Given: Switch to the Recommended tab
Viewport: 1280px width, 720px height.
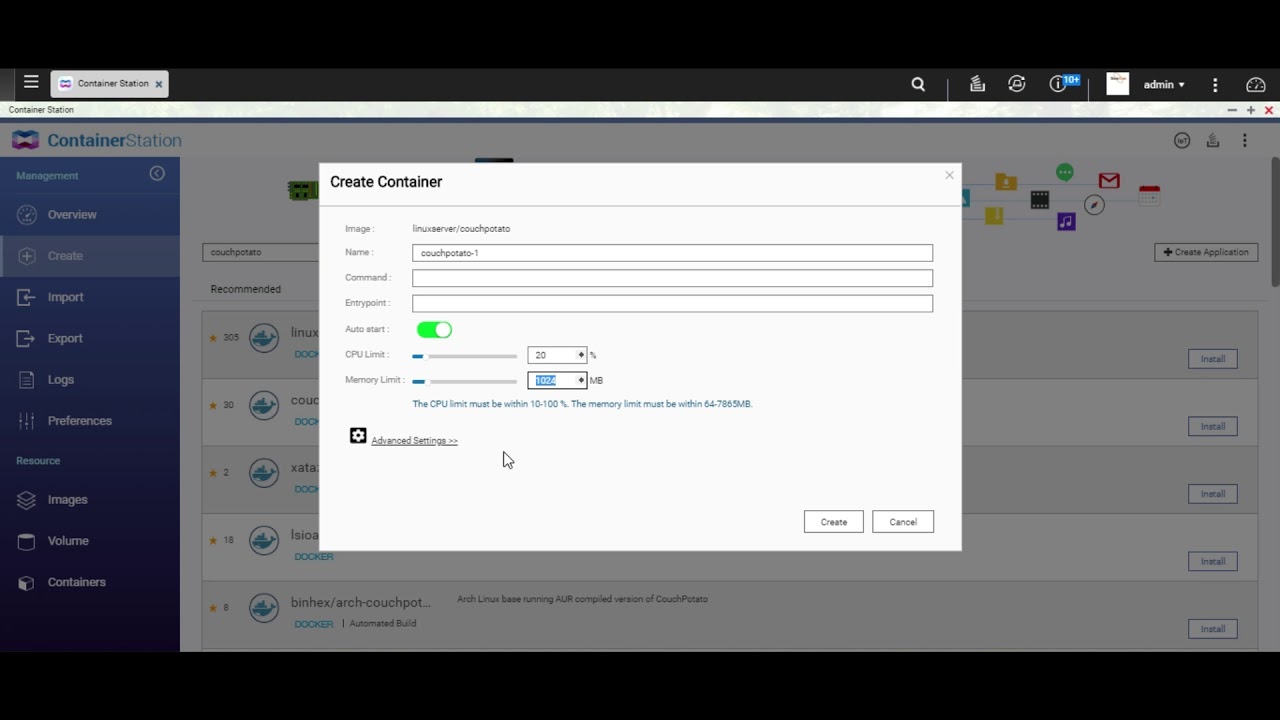Looking at the screenshot, I should click(245, 289).
